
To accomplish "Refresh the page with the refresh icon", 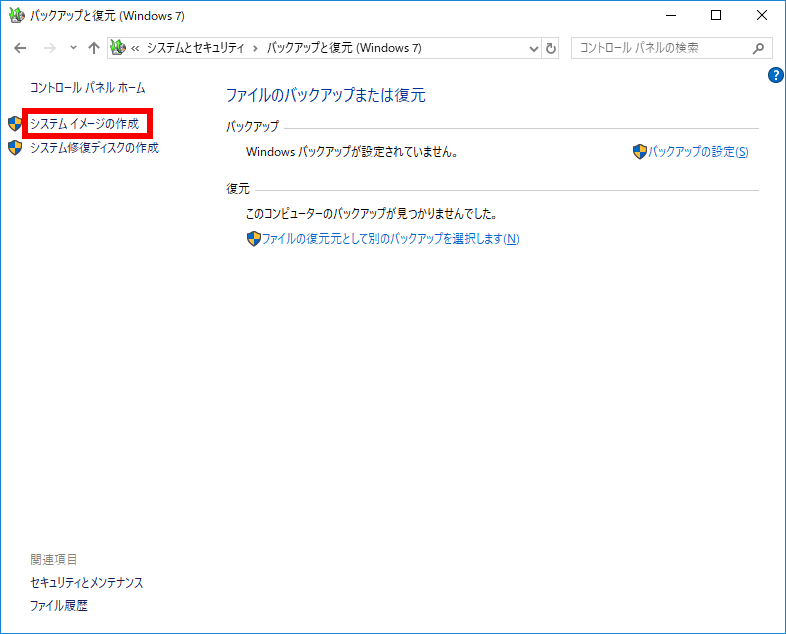I will pyautogui.click(x=551, y=49).
